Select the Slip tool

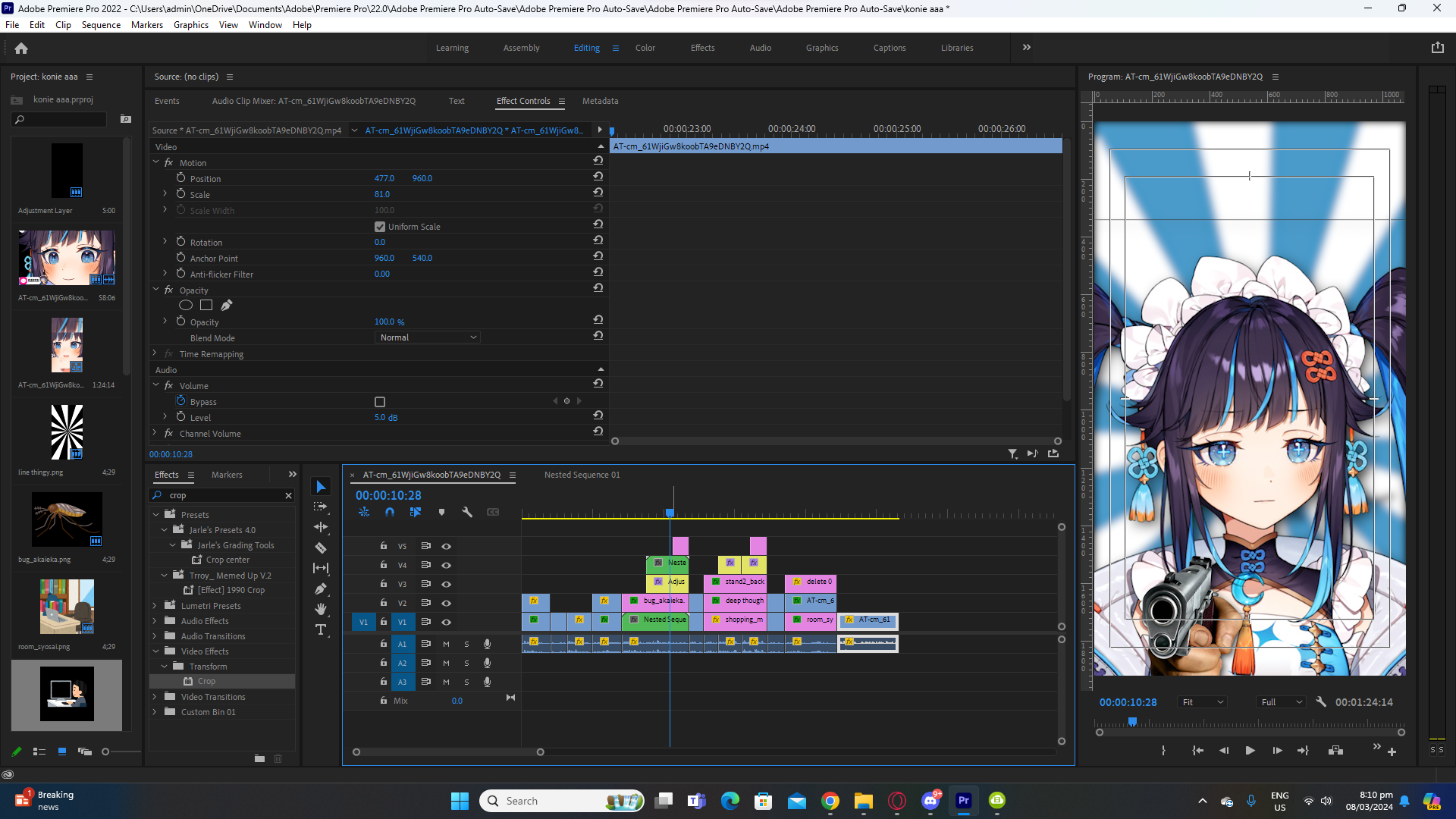pyautogui.click(x=321, y=568)
